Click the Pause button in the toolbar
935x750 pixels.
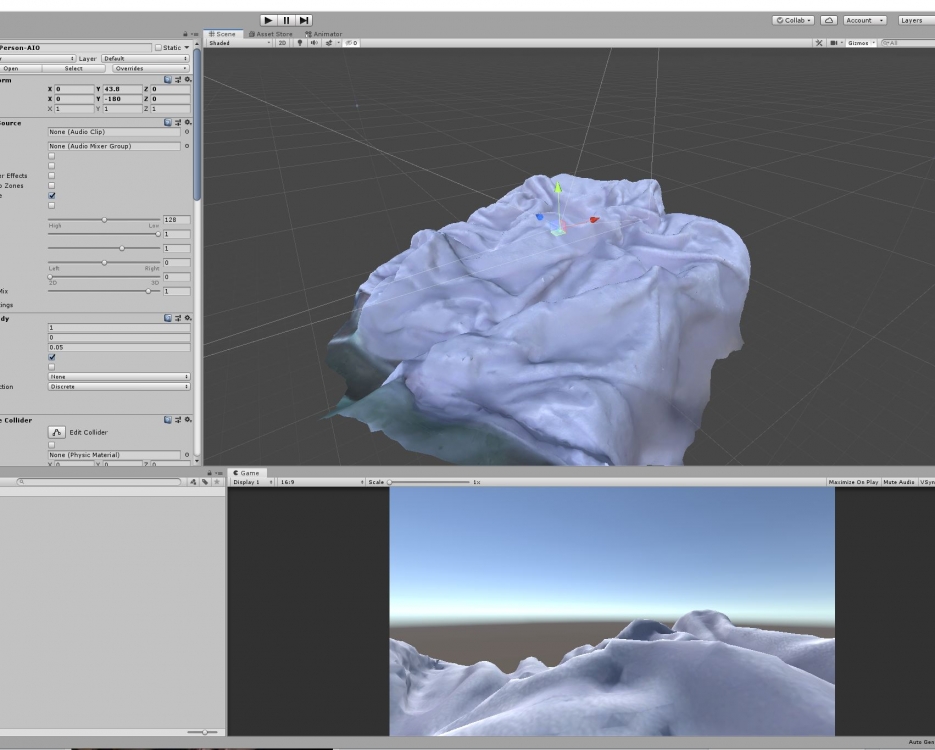(x=286, y=20)
